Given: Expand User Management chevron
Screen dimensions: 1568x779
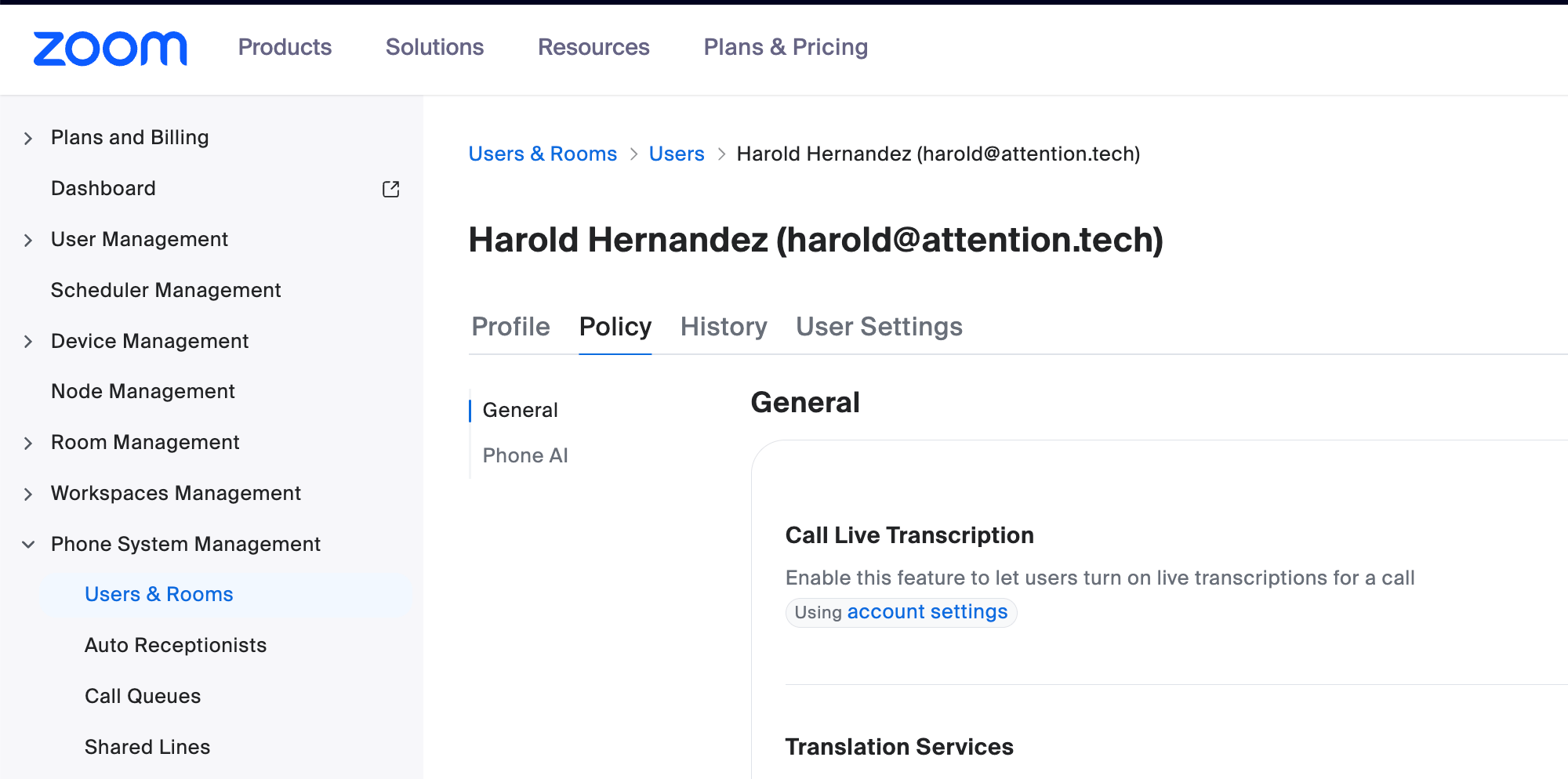Looking at the screenshot, I should [x=28, y=240].
